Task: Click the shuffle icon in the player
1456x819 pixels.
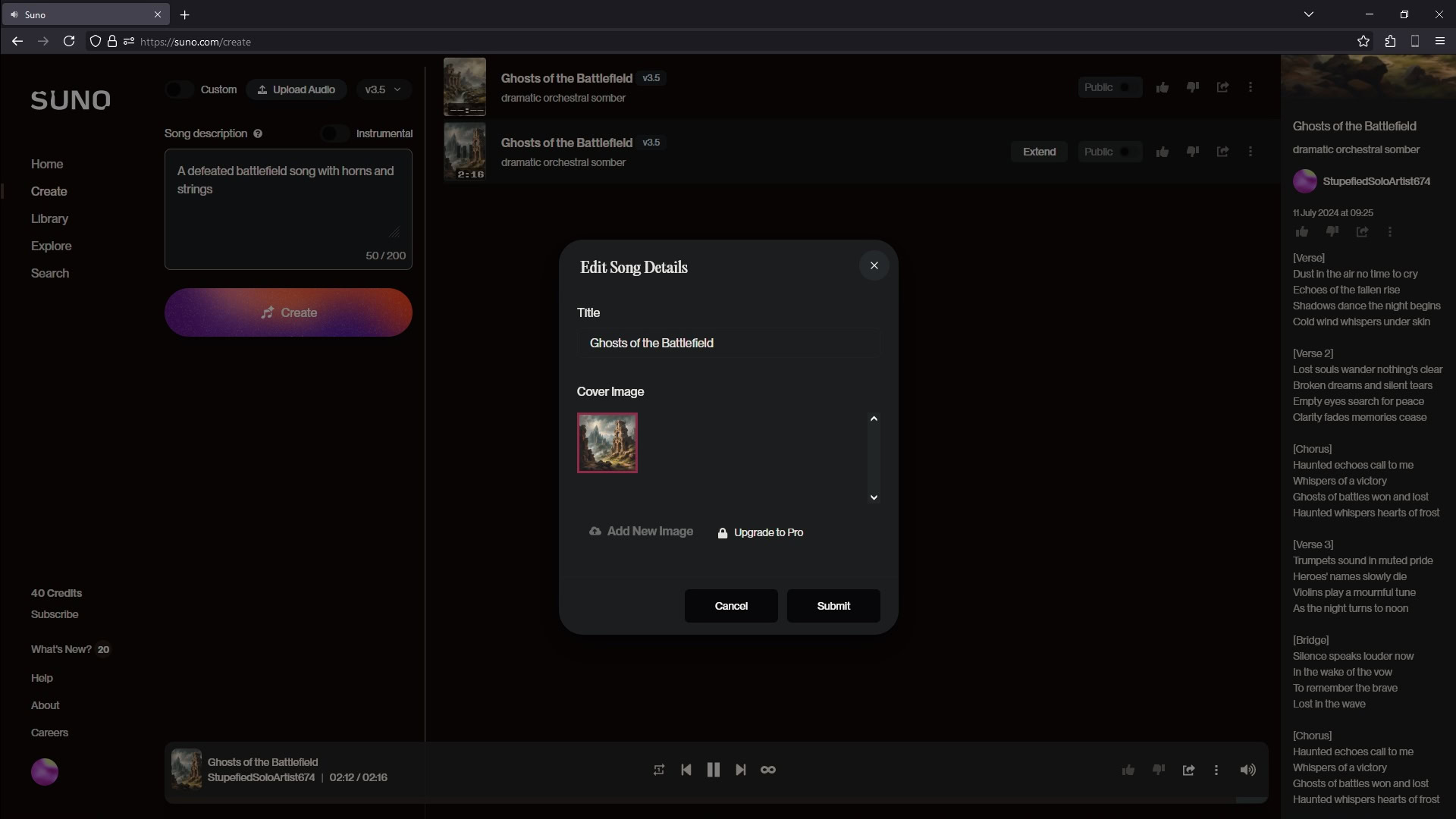Action: [x=658, y=770]
